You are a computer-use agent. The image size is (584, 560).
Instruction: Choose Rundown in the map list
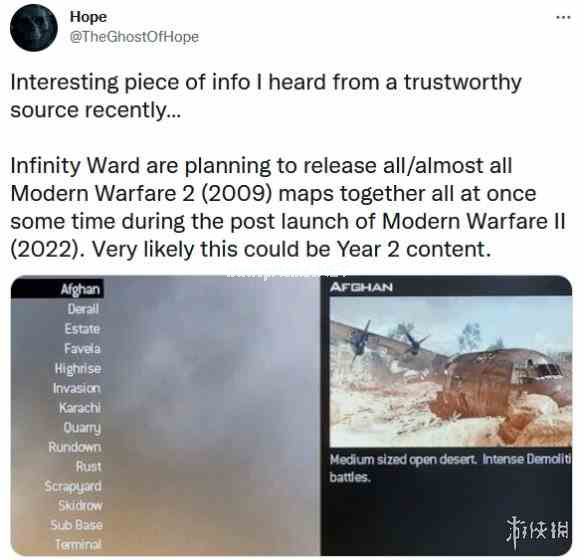tap(75, 447)
